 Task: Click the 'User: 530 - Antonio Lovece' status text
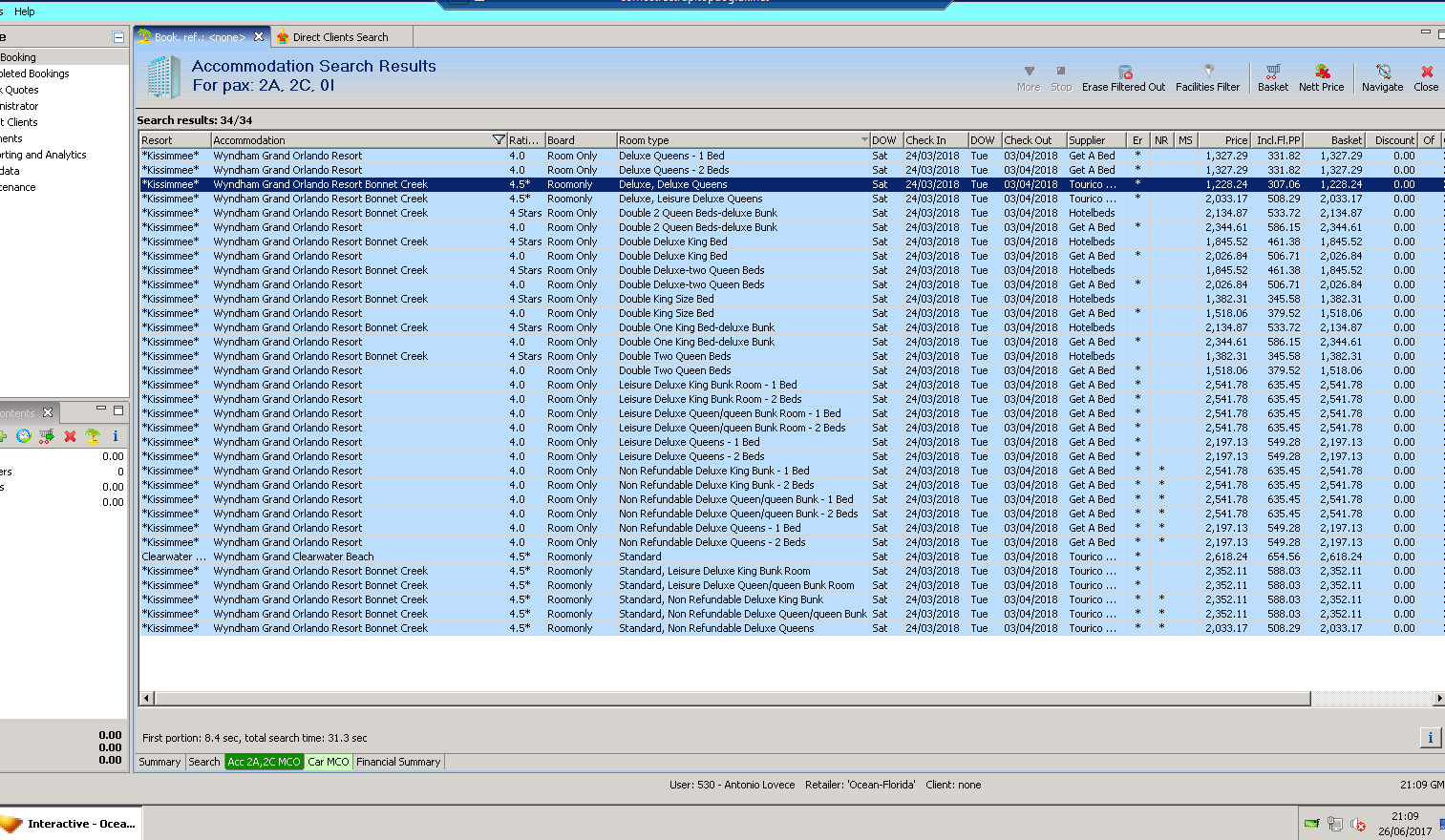733,785
